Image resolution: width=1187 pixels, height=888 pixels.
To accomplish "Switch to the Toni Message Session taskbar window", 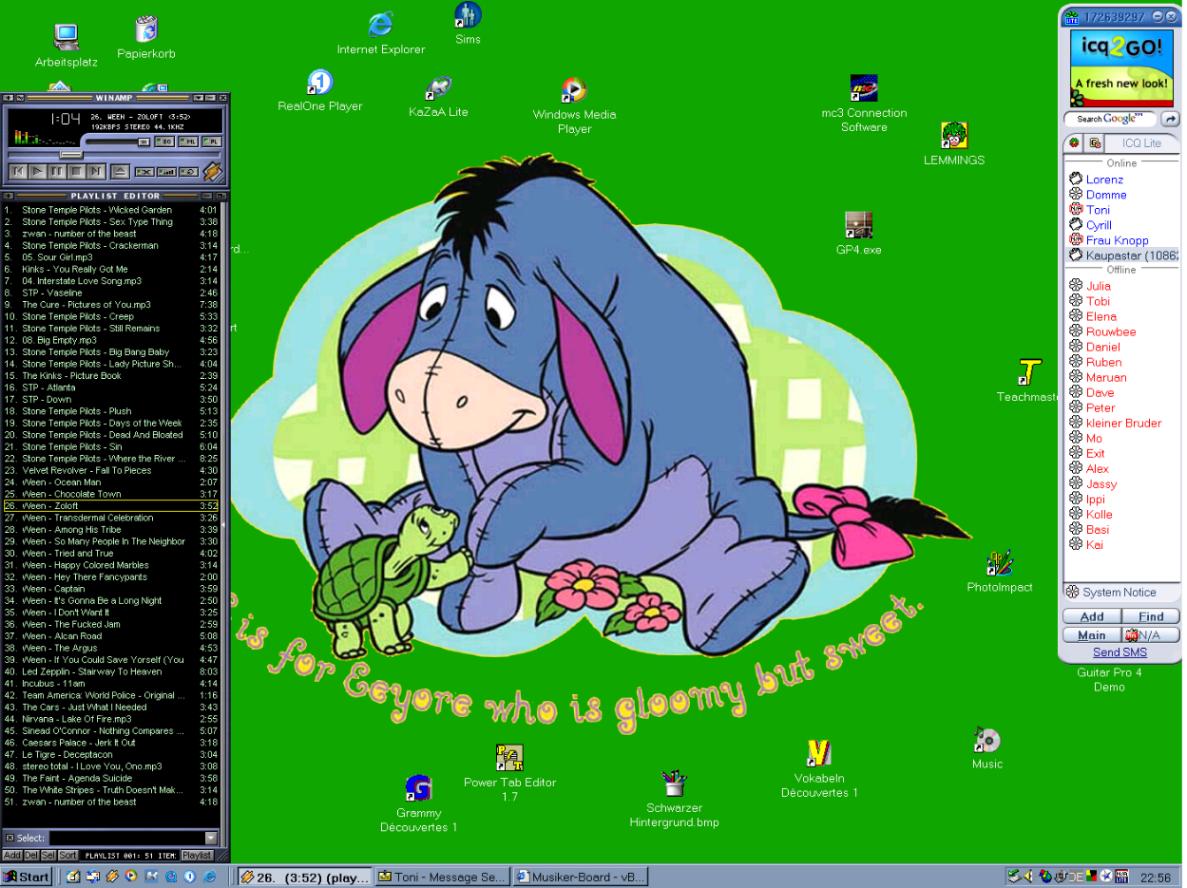I will tap(443, 877).
